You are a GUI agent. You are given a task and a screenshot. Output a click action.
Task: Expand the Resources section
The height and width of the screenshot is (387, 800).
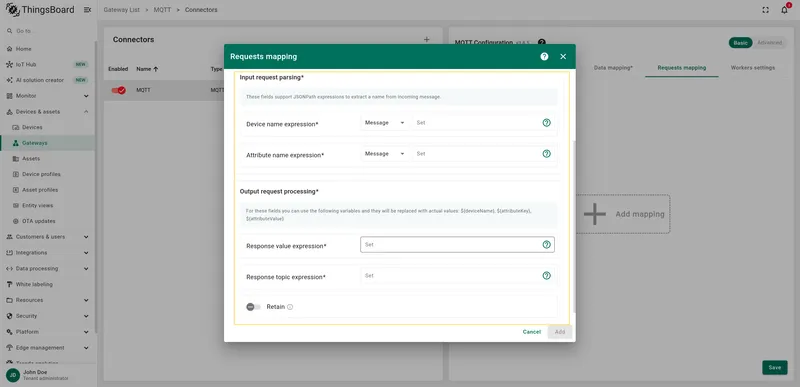86,300
